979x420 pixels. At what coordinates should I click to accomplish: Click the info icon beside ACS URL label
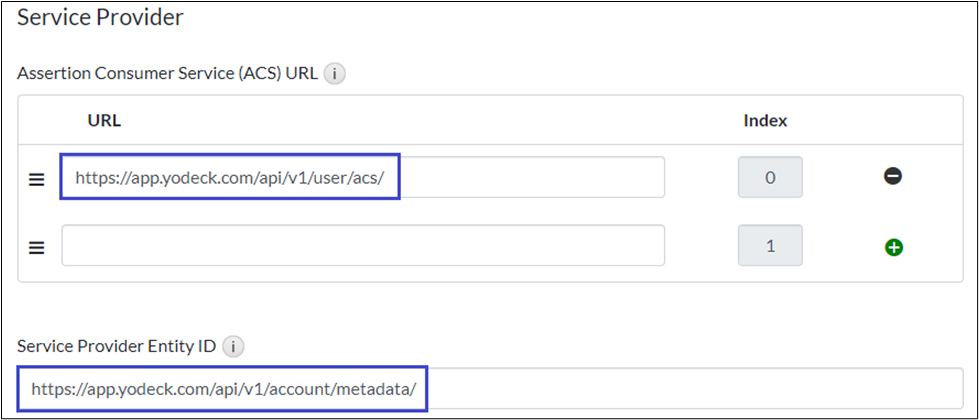(336, 74)
